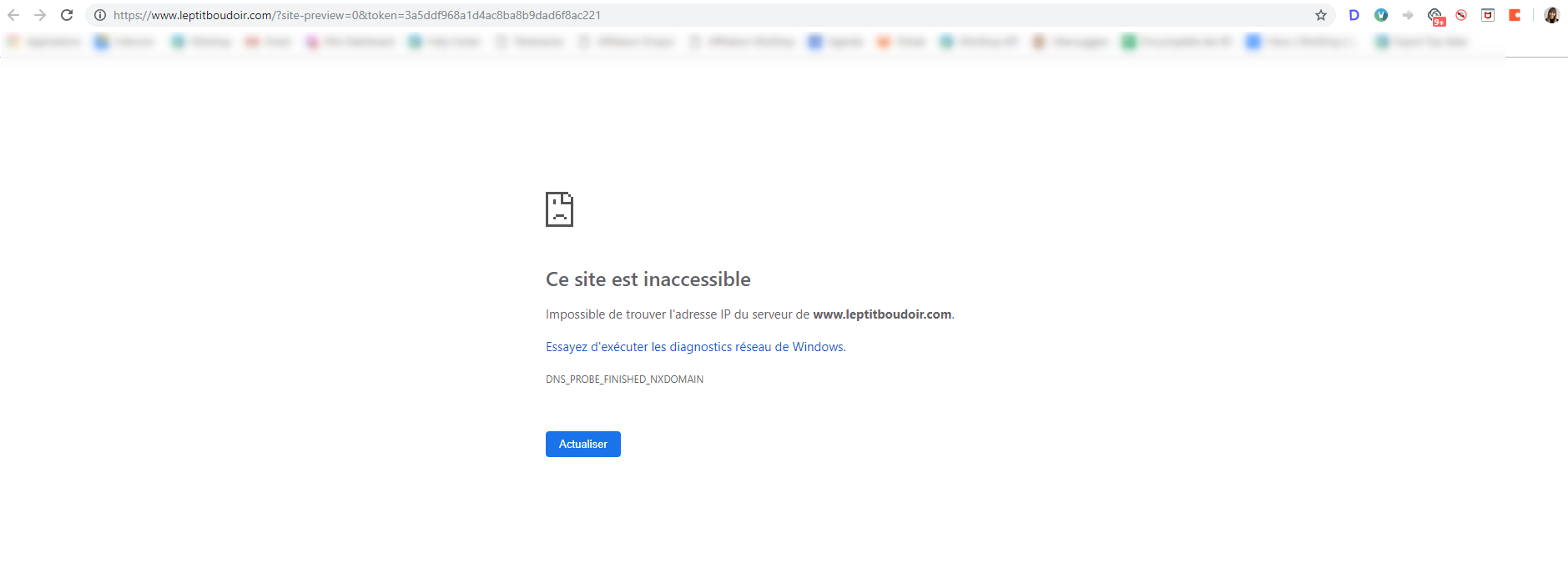
Task: Reload the page with the refresh icon
Action: click(67, 15)
